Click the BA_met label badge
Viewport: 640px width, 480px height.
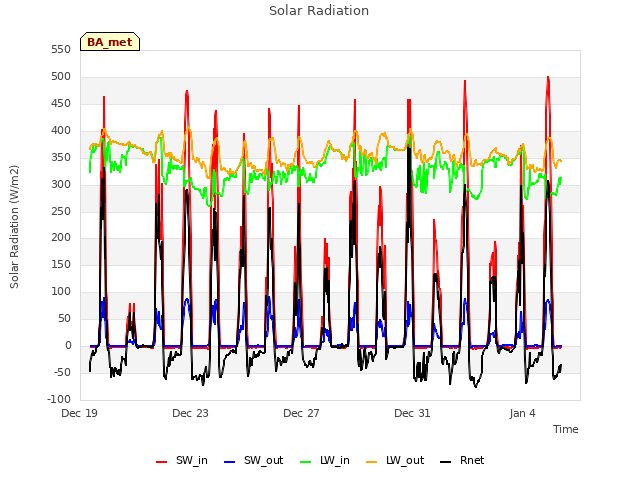click(110, 42)
